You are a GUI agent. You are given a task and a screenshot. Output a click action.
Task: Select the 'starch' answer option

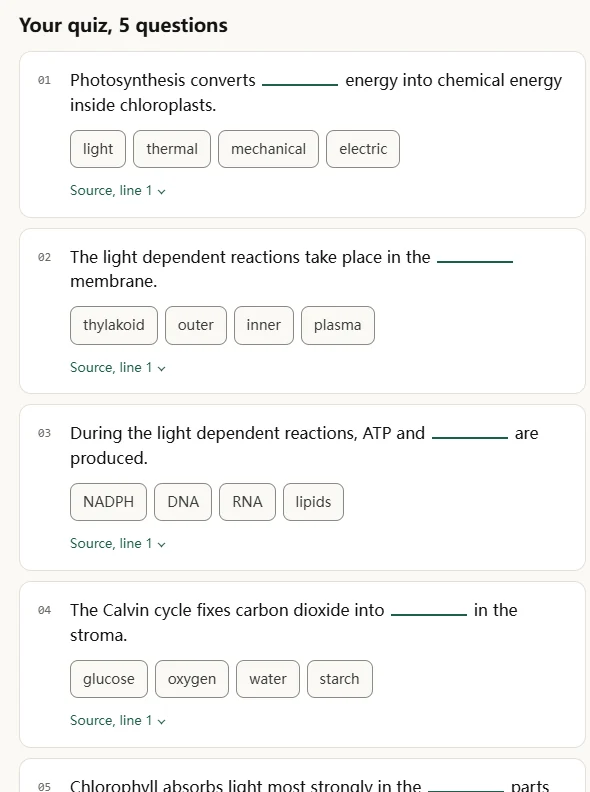(339, 679)
